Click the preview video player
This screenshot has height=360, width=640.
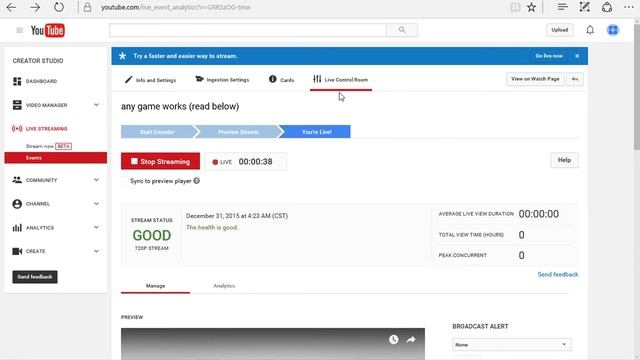pyautogui.click(x=273, y=344)
